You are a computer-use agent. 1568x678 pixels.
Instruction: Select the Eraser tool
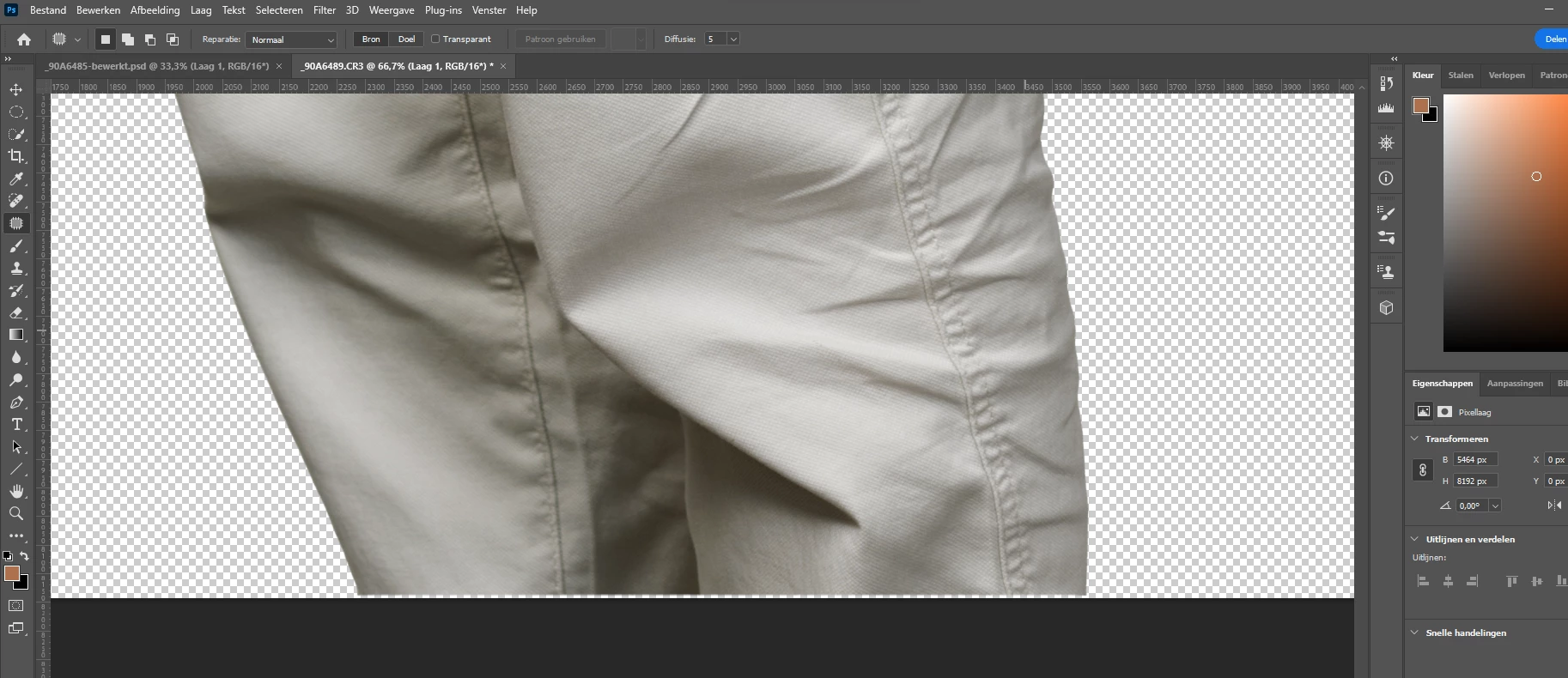click(x=16, y=313)
